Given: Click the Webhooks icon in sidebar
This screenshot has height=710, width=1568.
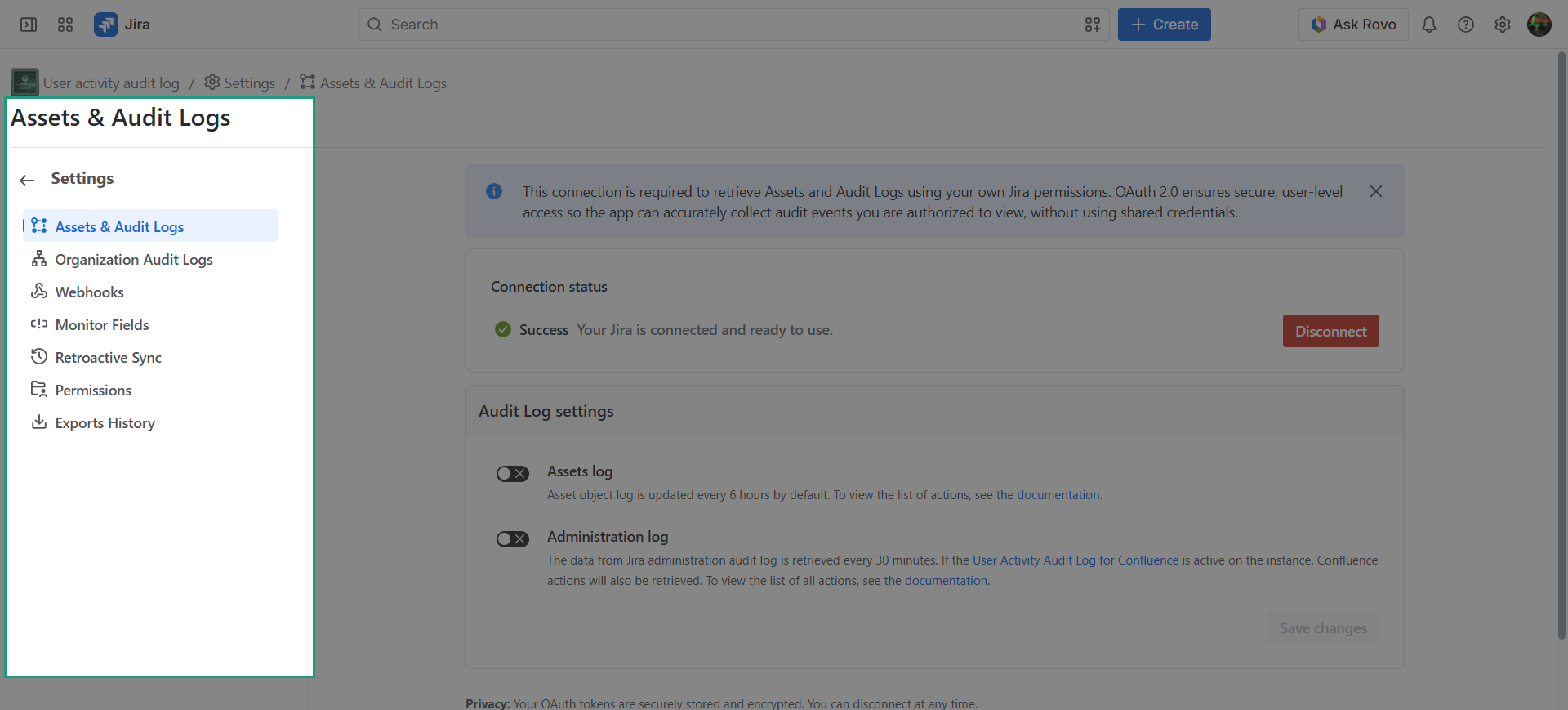Looking at the screenshot, I should [39, 291].
